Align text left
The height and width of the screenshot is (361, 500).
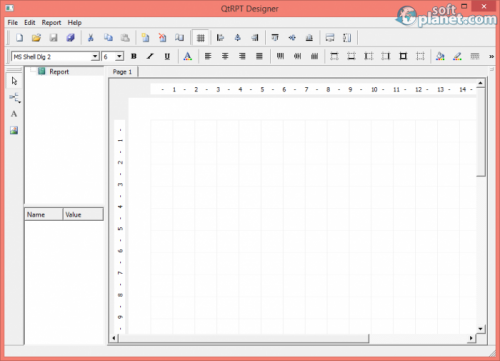tap(208, 56)
